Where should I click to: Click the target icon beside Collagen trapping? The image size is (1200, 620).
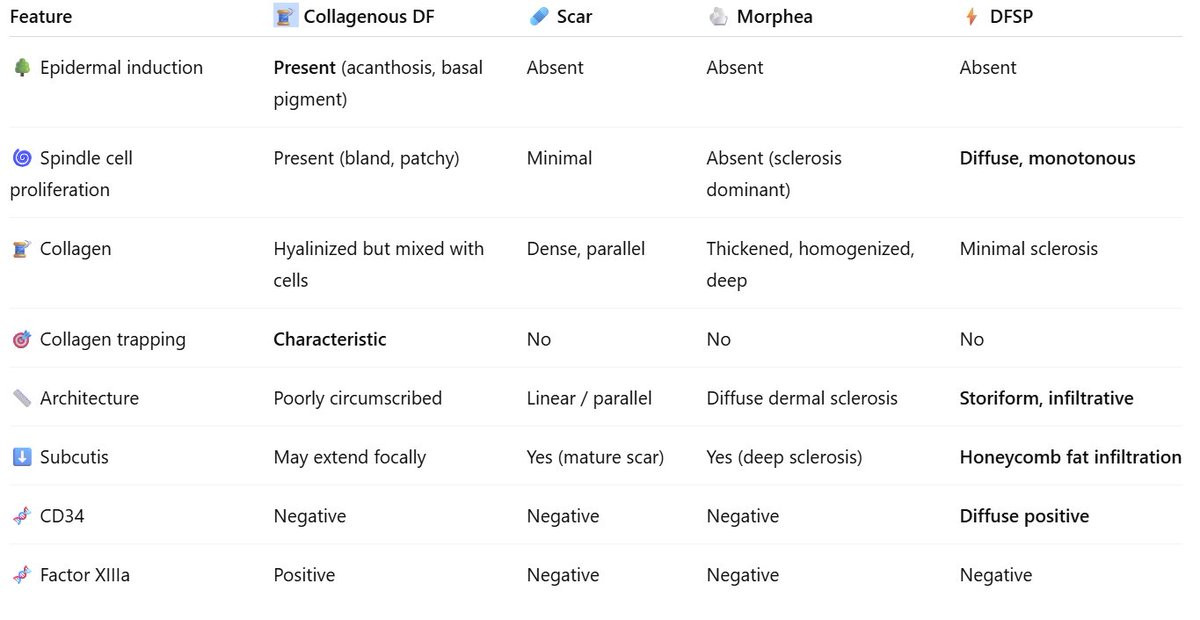22,340
